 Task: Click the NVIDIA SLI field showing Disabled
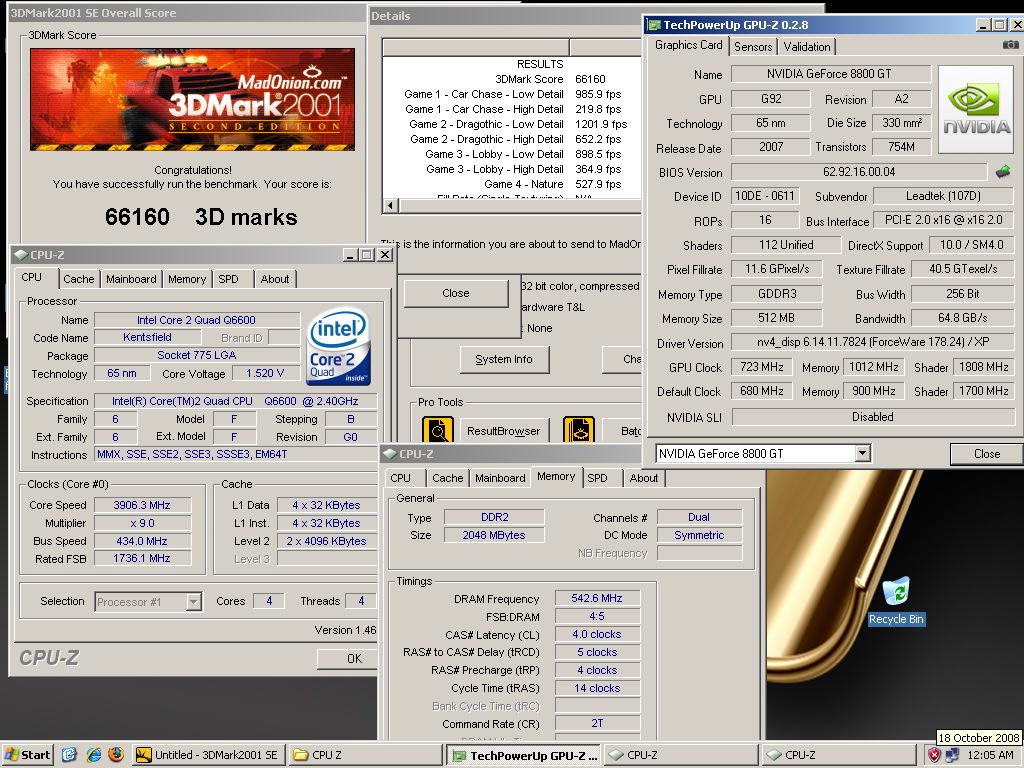pyautogui.click(x=873, y=417)
